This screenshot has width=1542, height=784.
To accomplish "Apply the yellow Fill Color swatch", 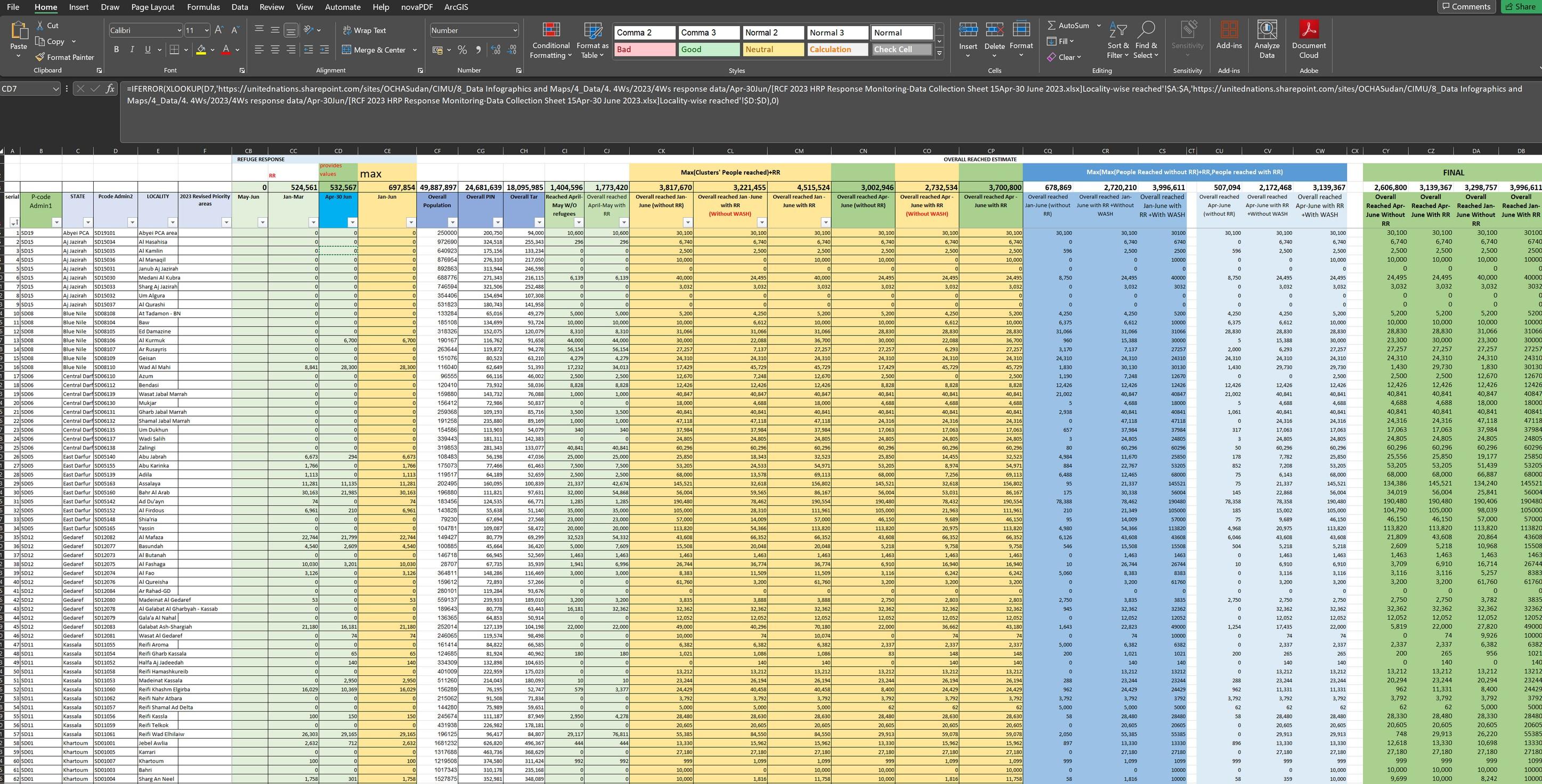I will coord(201,50).
